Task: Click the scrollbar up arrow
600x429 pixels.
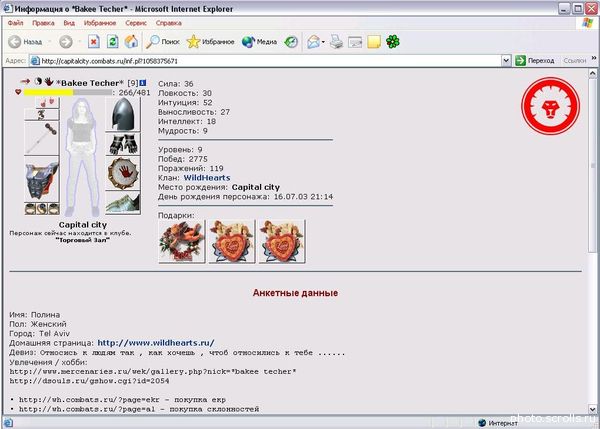Action: click(x=593, y=73)
